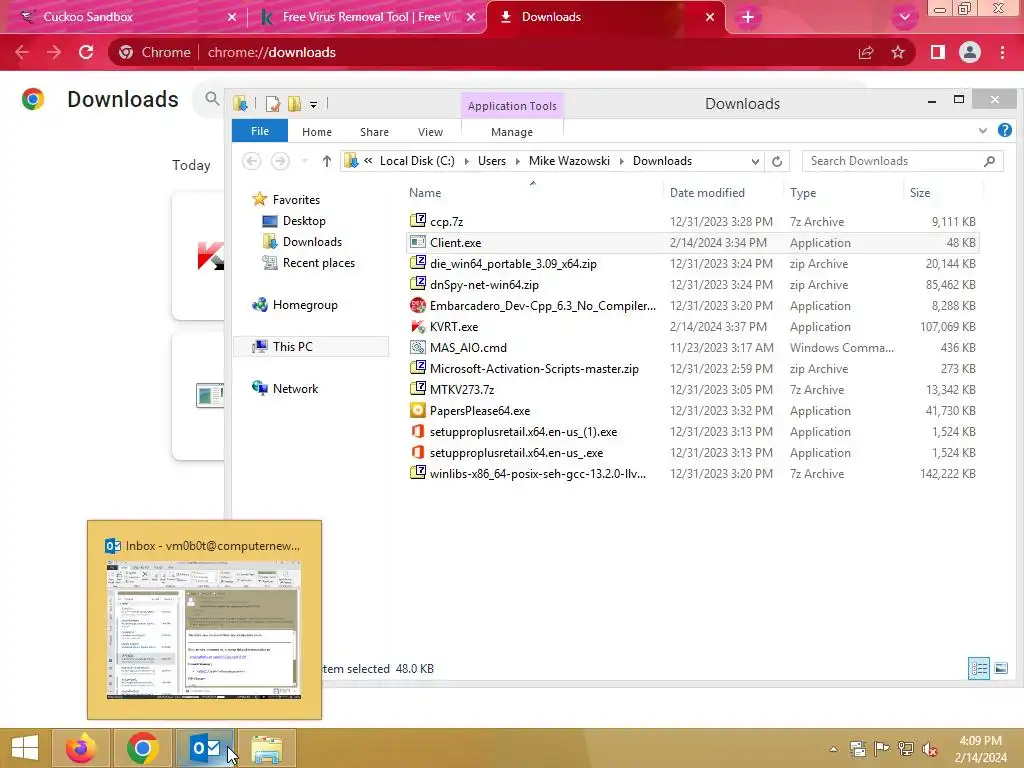The image size is (1024, 768).
Task: Go back in Chrome
Action: (x=22, y=52)
